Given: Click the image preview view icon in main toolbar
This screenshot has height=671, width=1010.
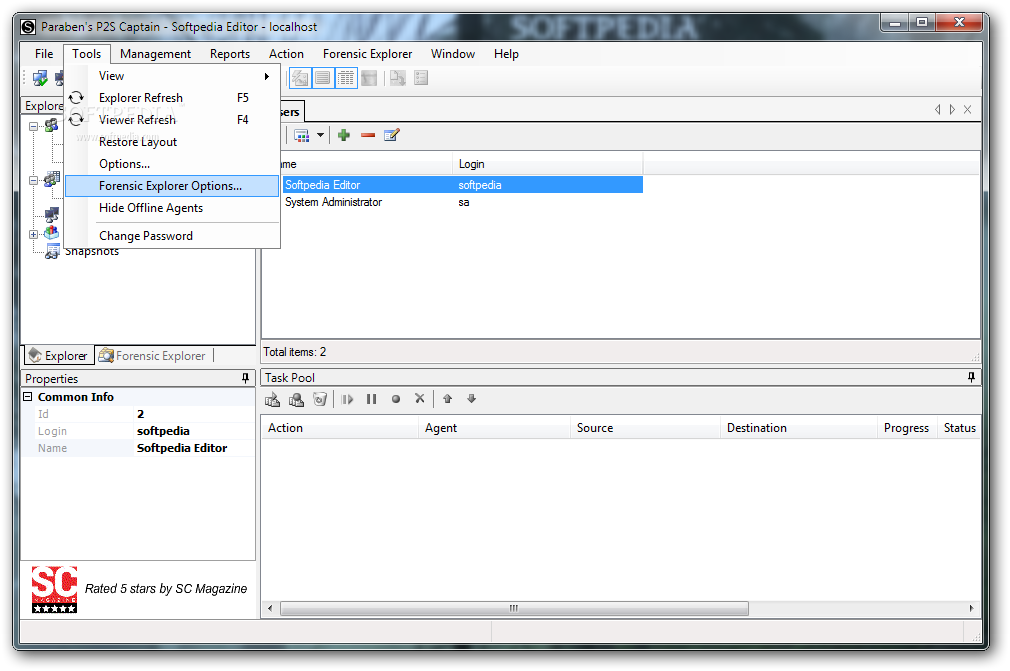Looking at the screenshot, I should pos(300,79).
